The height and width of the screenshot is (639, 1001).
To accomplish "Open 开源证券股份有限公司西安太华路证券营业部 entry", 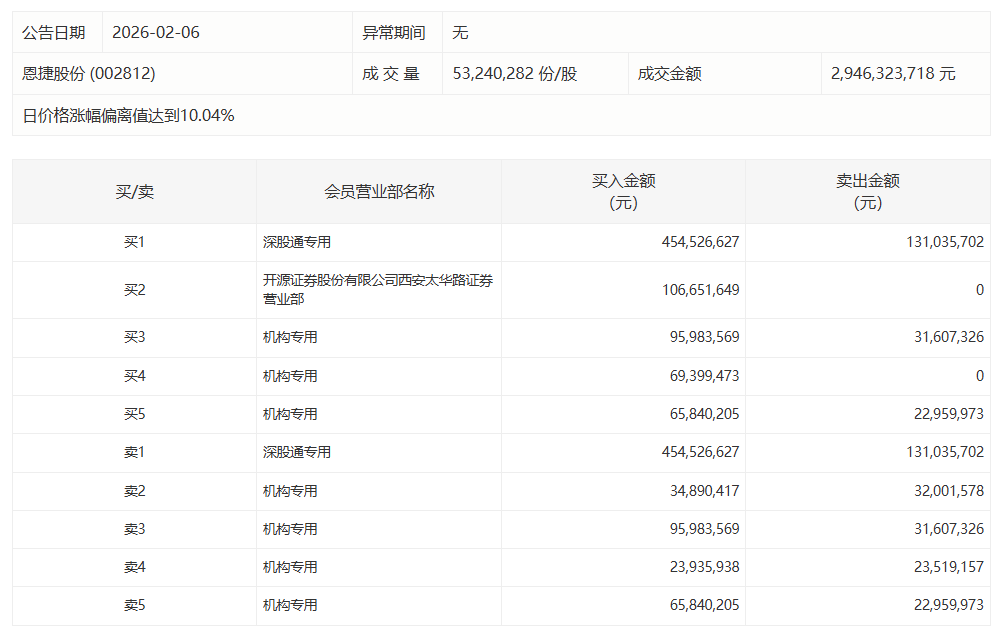I will 378,290.
